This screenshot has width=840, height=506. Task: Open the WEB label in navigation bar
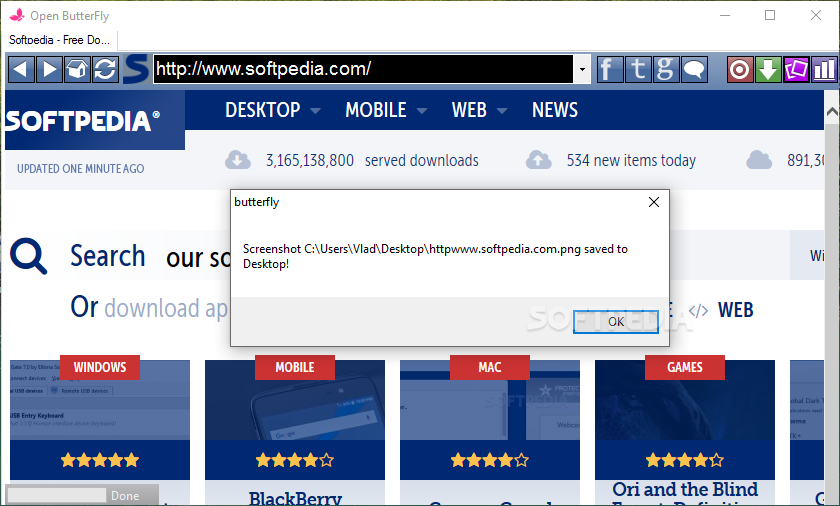click(469, 110)
